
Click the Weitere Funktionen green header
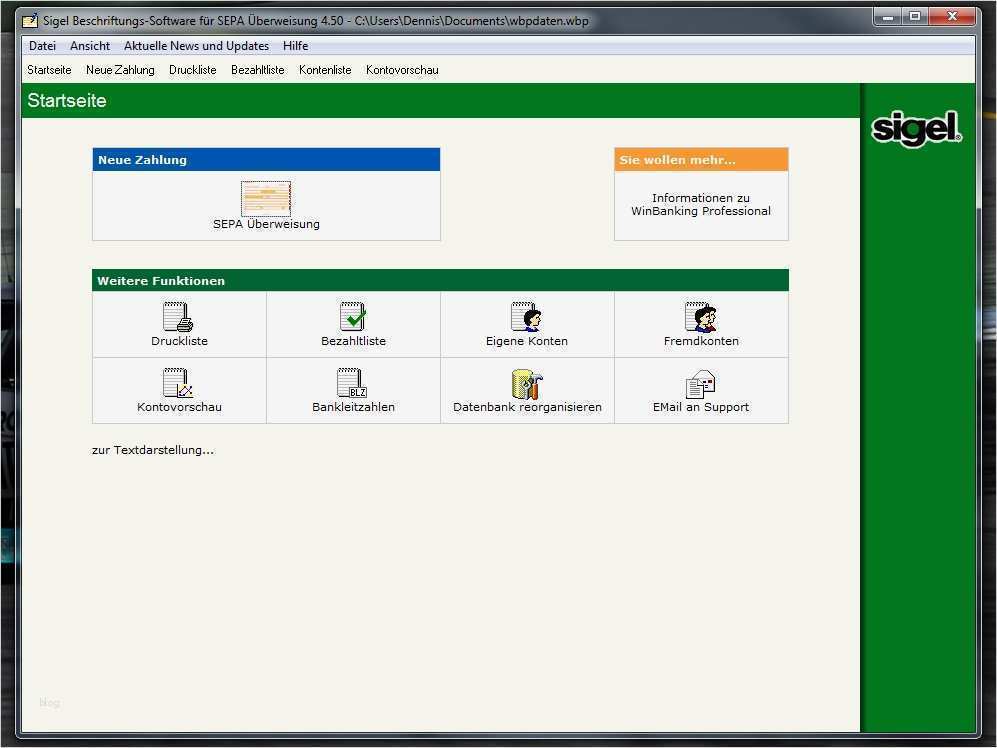440,280
